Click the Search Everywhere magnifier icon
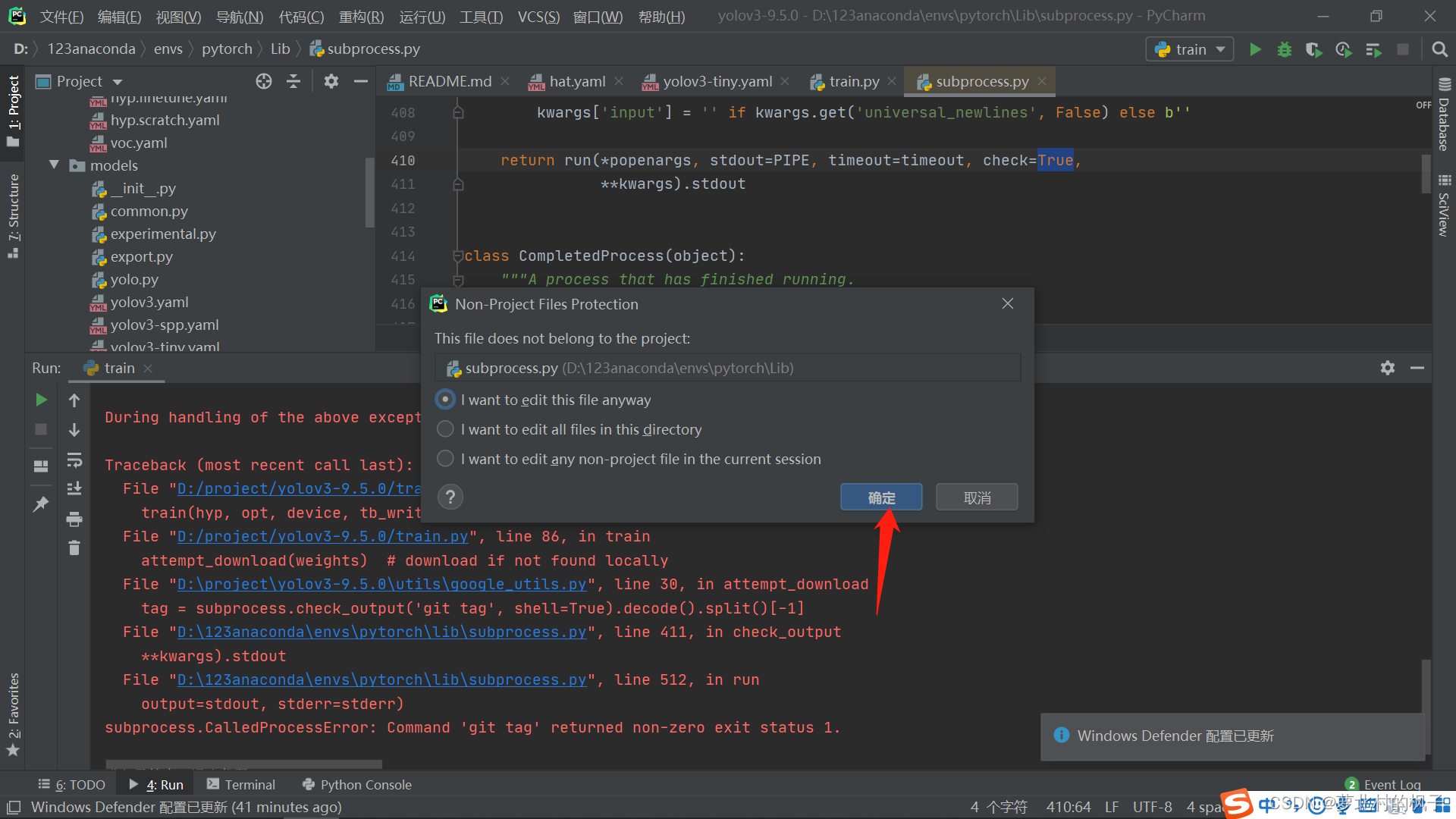This screenshot has height=819, width=1456. click(x=1439, y=49)
